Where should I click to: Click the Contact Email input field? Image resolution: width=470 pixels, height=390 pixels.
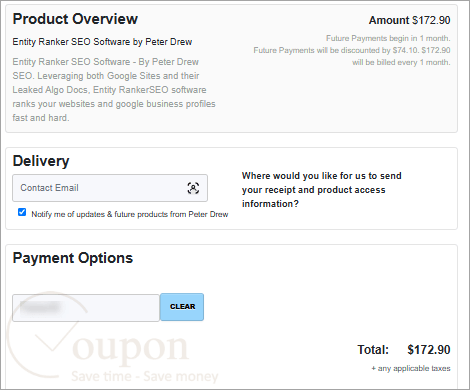(110, 188)
